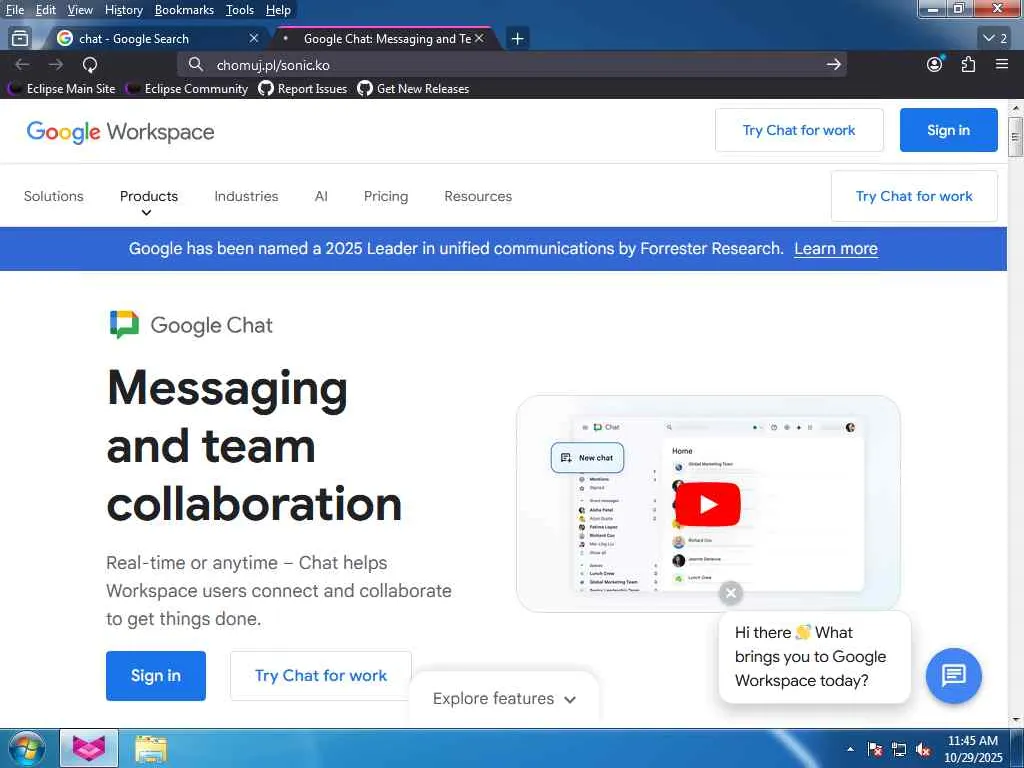
Task: Click the network tray icon
Action: (x=899, y=750)
